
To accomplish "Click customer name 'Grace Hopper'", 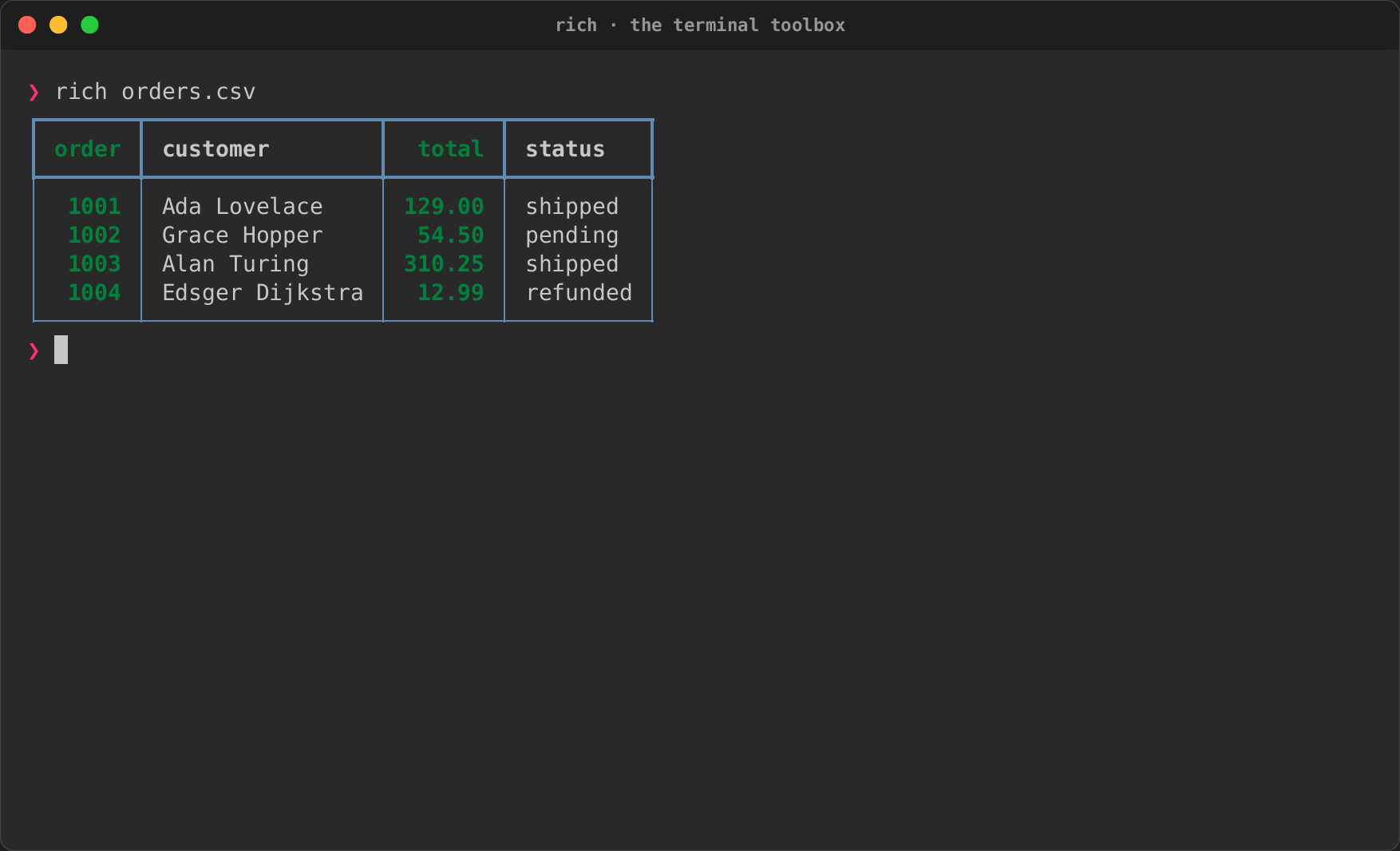I will coord(243,236).
